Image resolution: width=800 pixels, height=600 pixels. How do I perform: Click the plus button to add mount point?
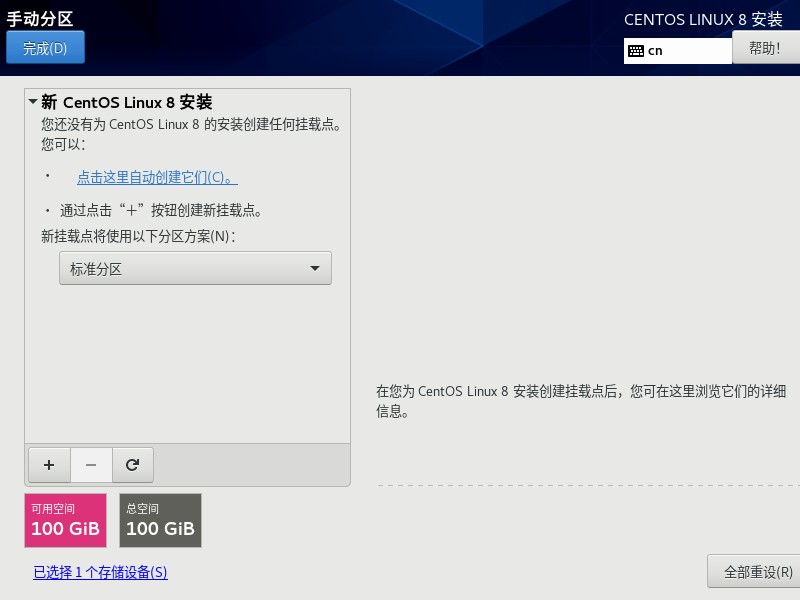coord(49,465)
